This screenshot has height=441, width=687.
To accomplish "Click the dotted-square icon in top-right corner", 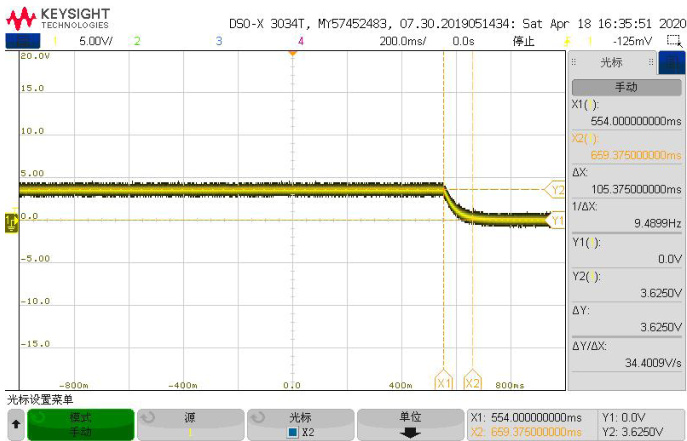I will click(673, 41).
